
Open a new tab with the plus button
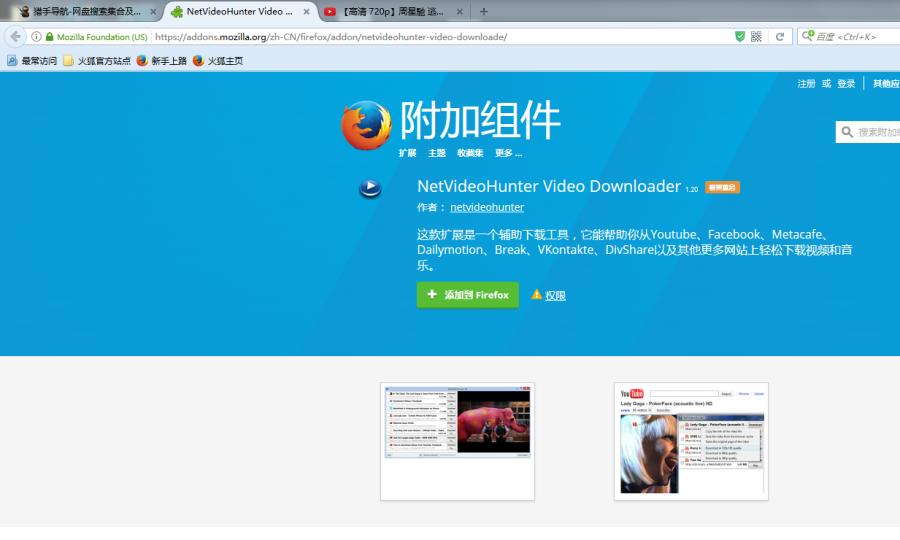tap(484, 11)
